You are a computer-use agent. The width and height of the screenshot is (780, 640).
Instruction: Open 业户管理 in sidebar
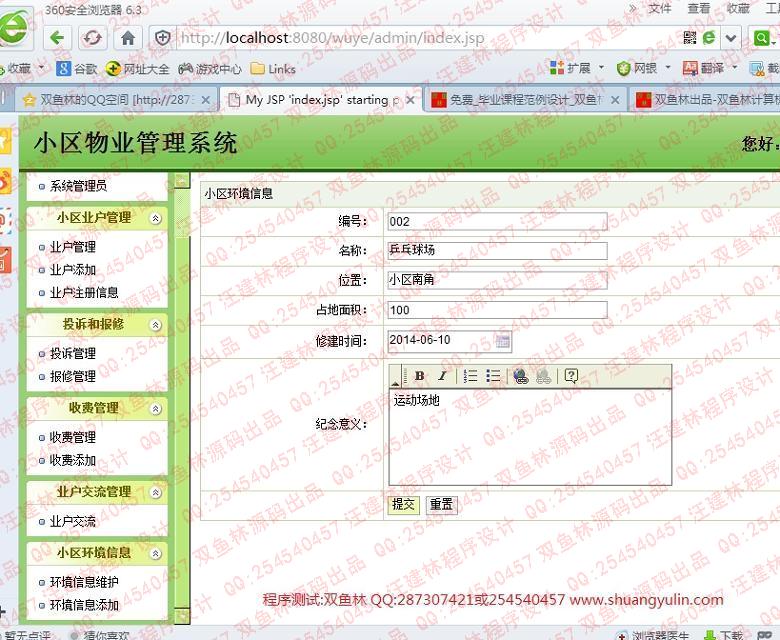73,247
